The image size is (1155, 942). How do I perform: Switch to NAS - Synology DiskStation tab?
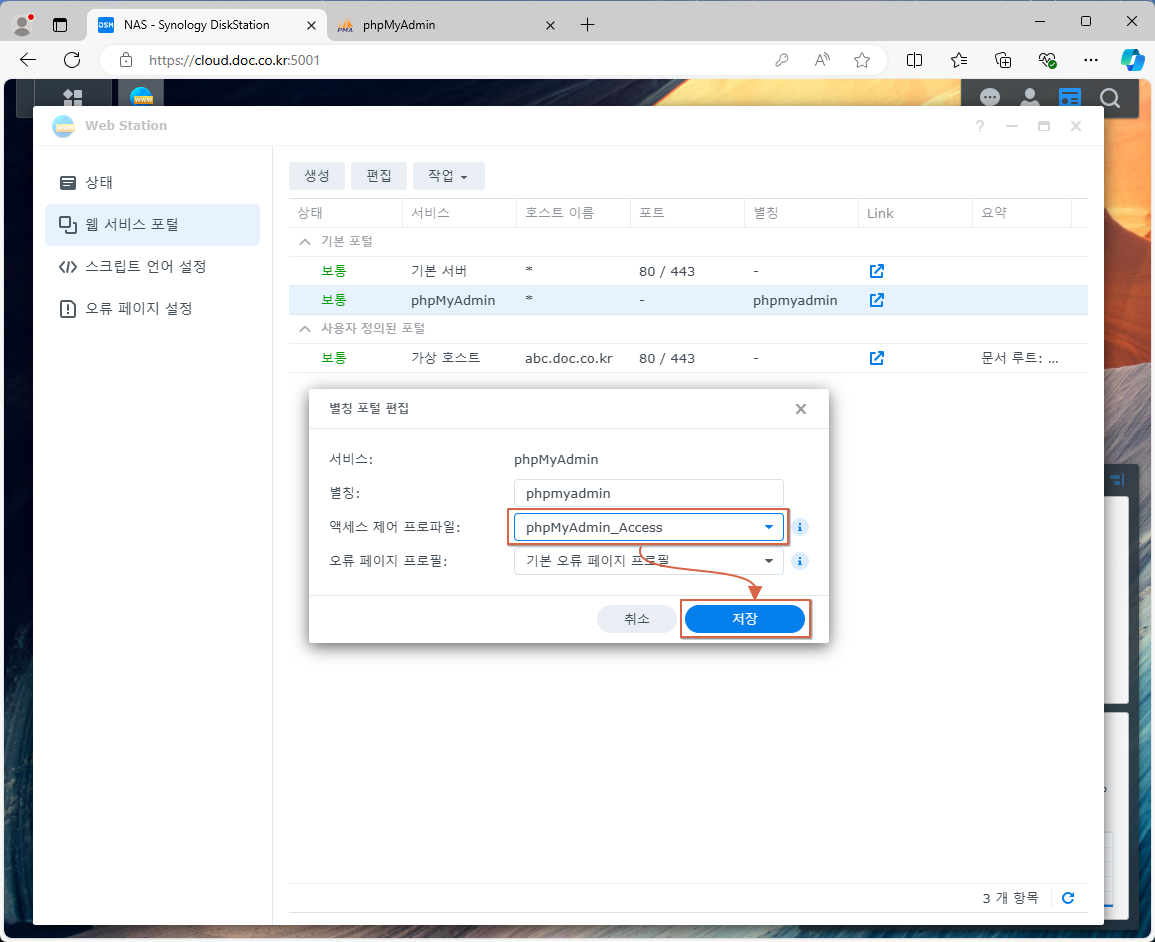207,25
